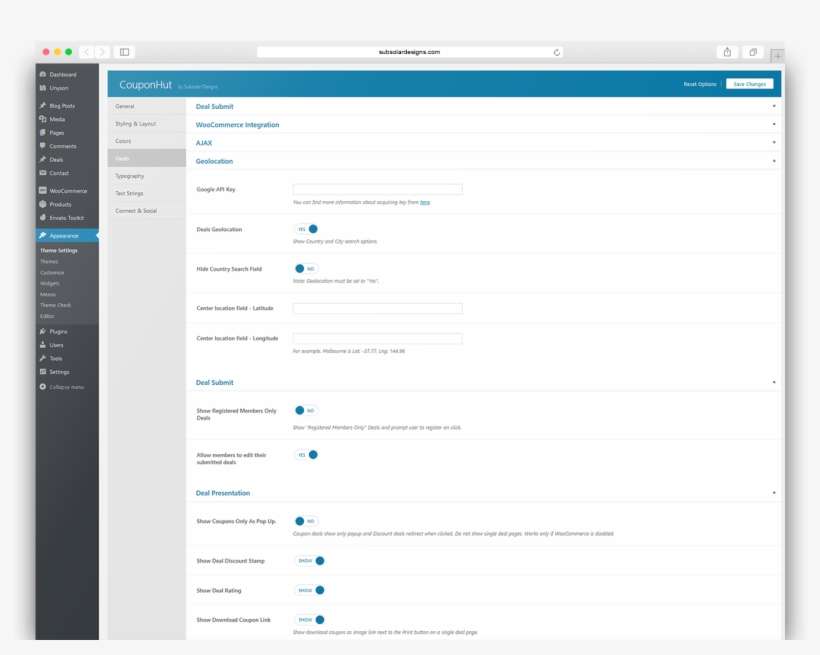
Task: Open a new tab with the plus icon
Action: (x=777, y=55)
